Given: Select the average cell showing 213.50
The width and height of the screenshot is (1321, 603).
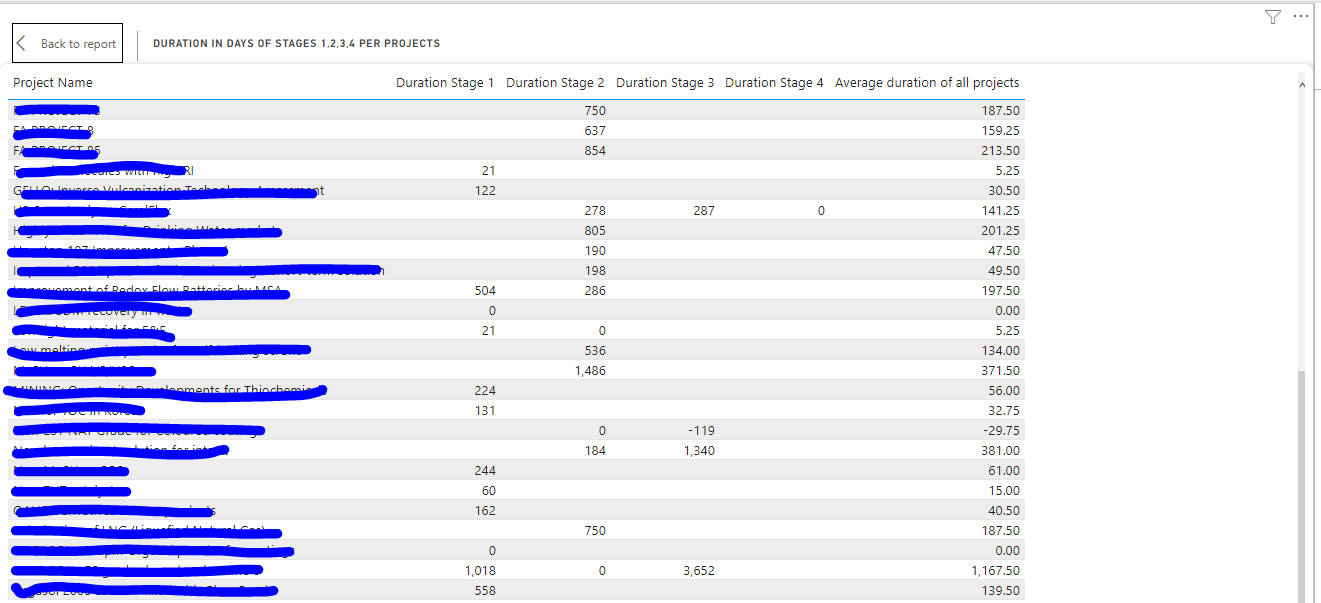Looking at the screenshot, I should (1001, 151).
